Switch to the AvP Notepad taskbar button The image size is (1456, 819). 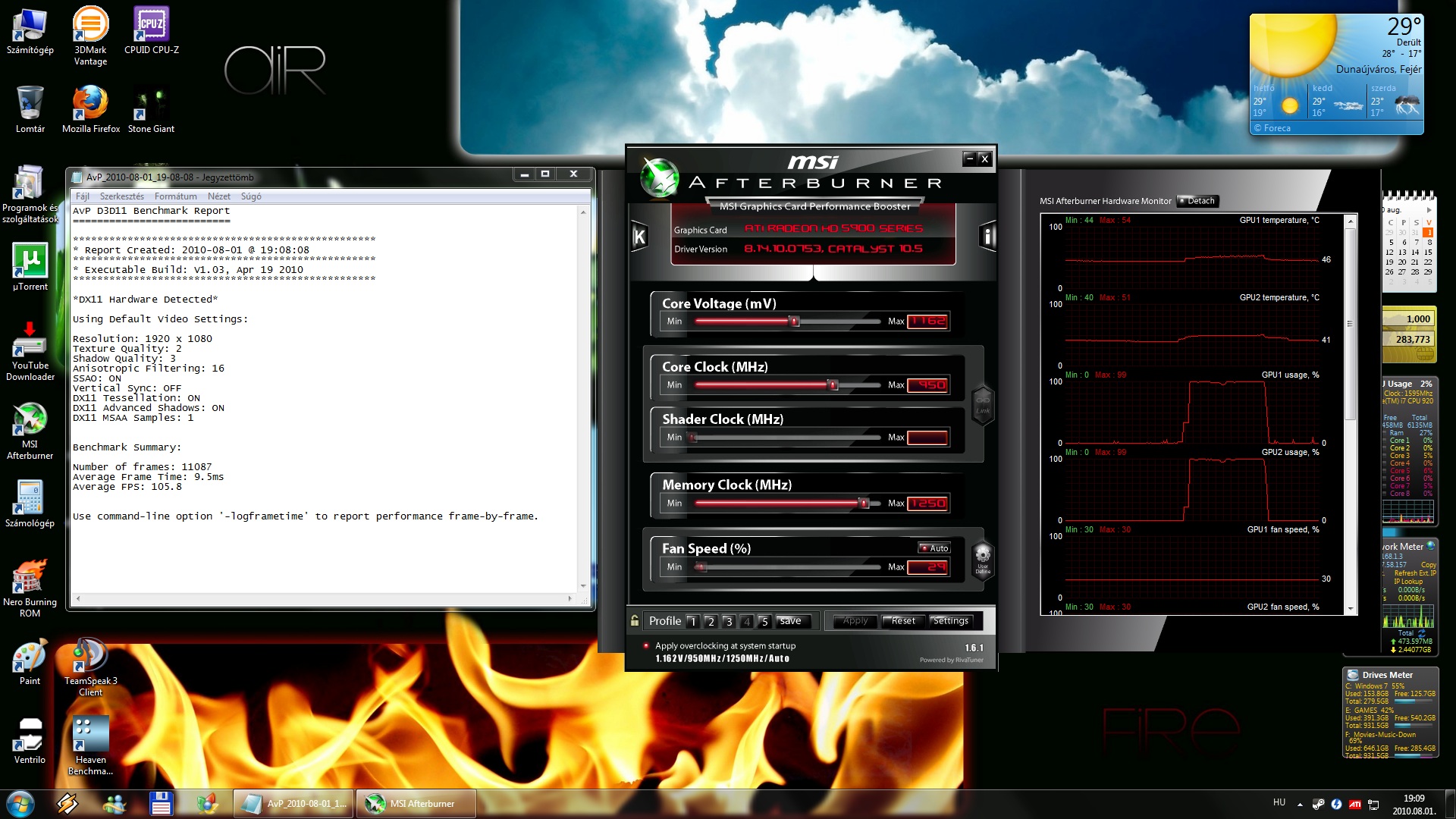pos(295,804)
